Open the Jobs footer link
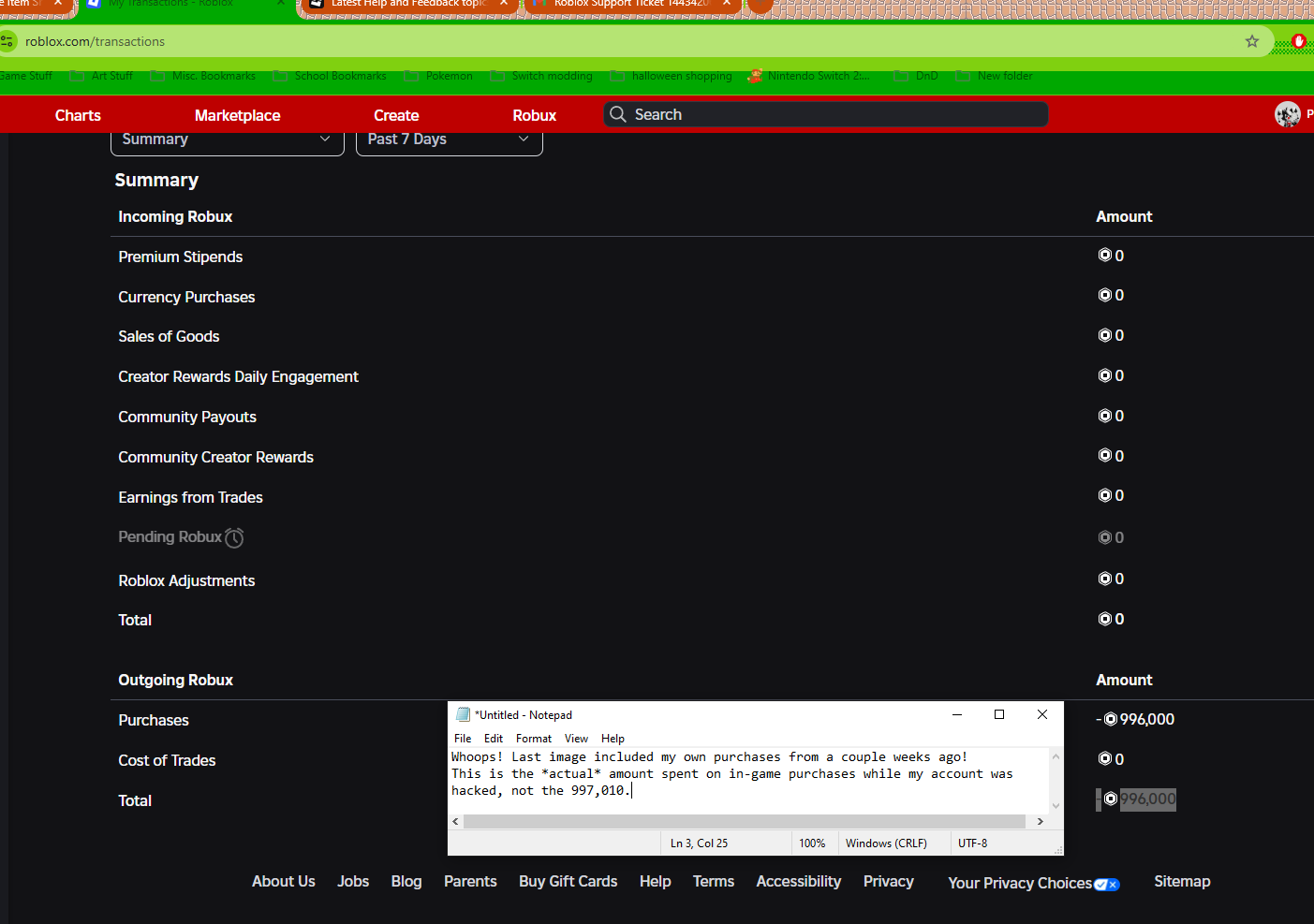The image size is (1314, 924). 353,882
